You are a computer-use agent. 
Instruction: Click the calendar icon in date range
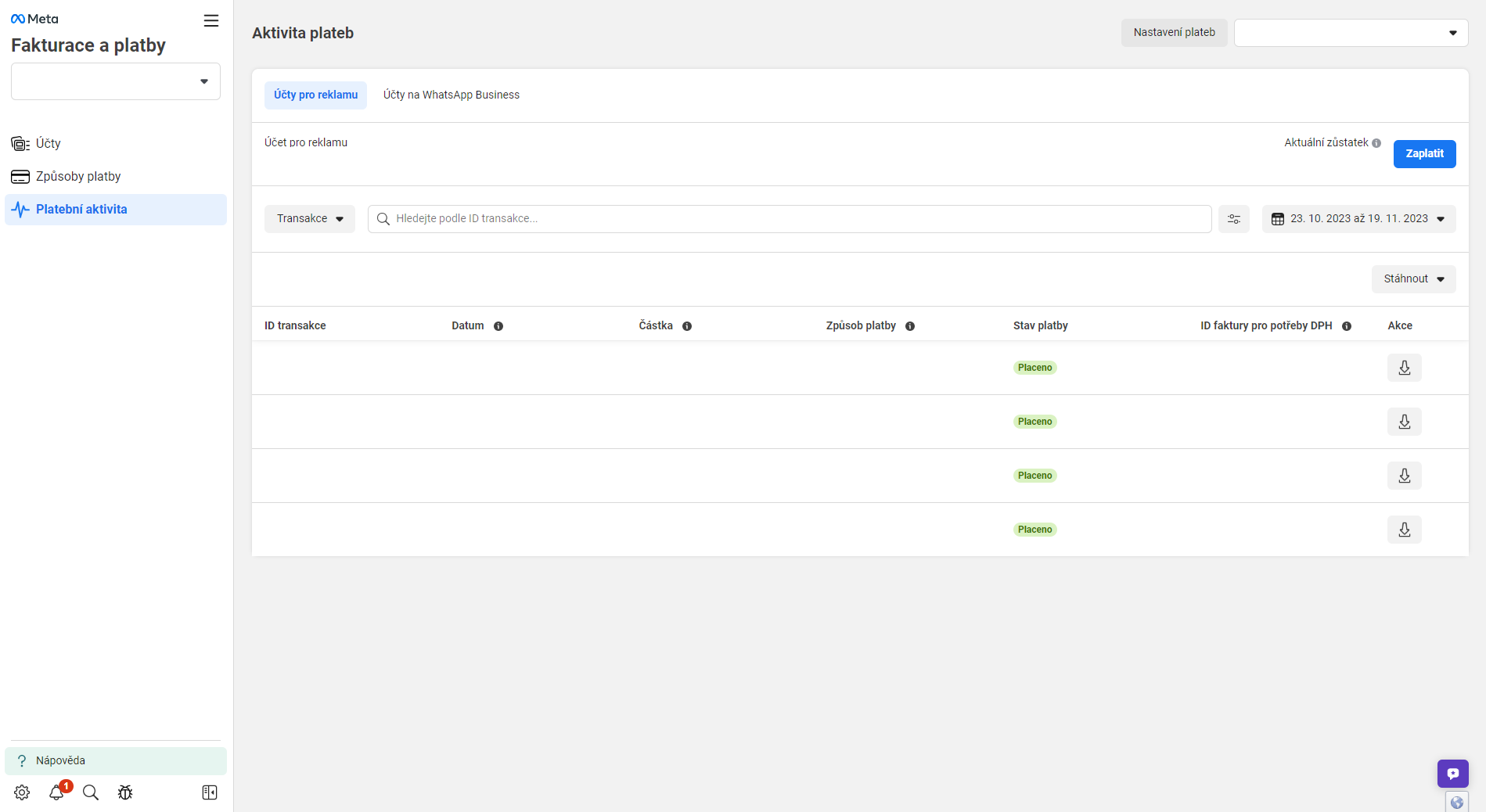pyautogui.click(x=1278, y=219)
